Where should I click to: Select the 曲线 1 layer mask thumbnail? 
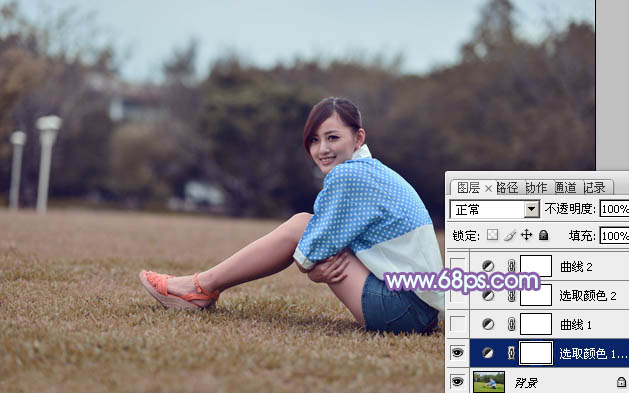(x=536, y=324)
